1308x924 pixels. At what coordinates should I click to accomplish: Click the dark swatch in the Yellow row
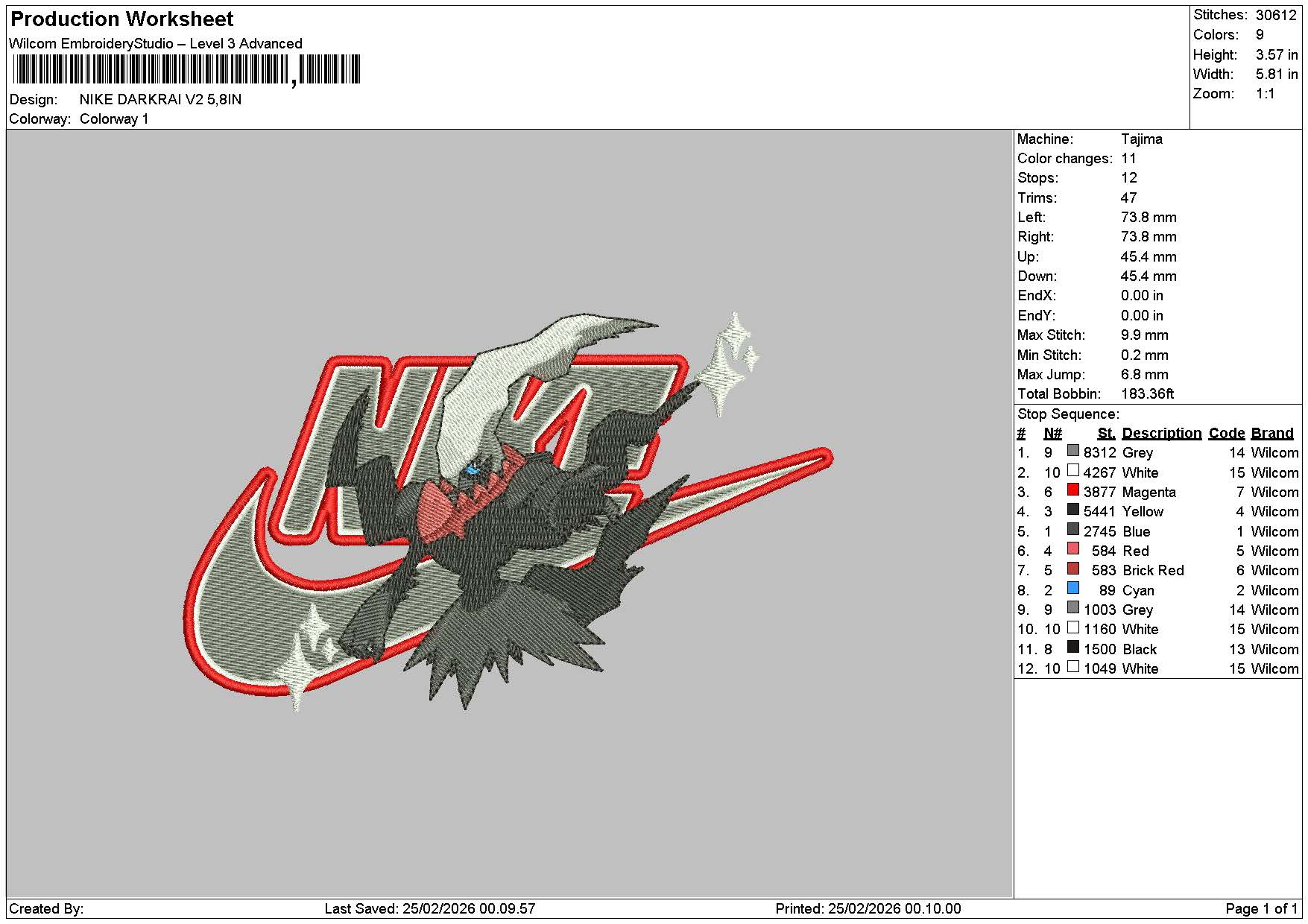1073,510
